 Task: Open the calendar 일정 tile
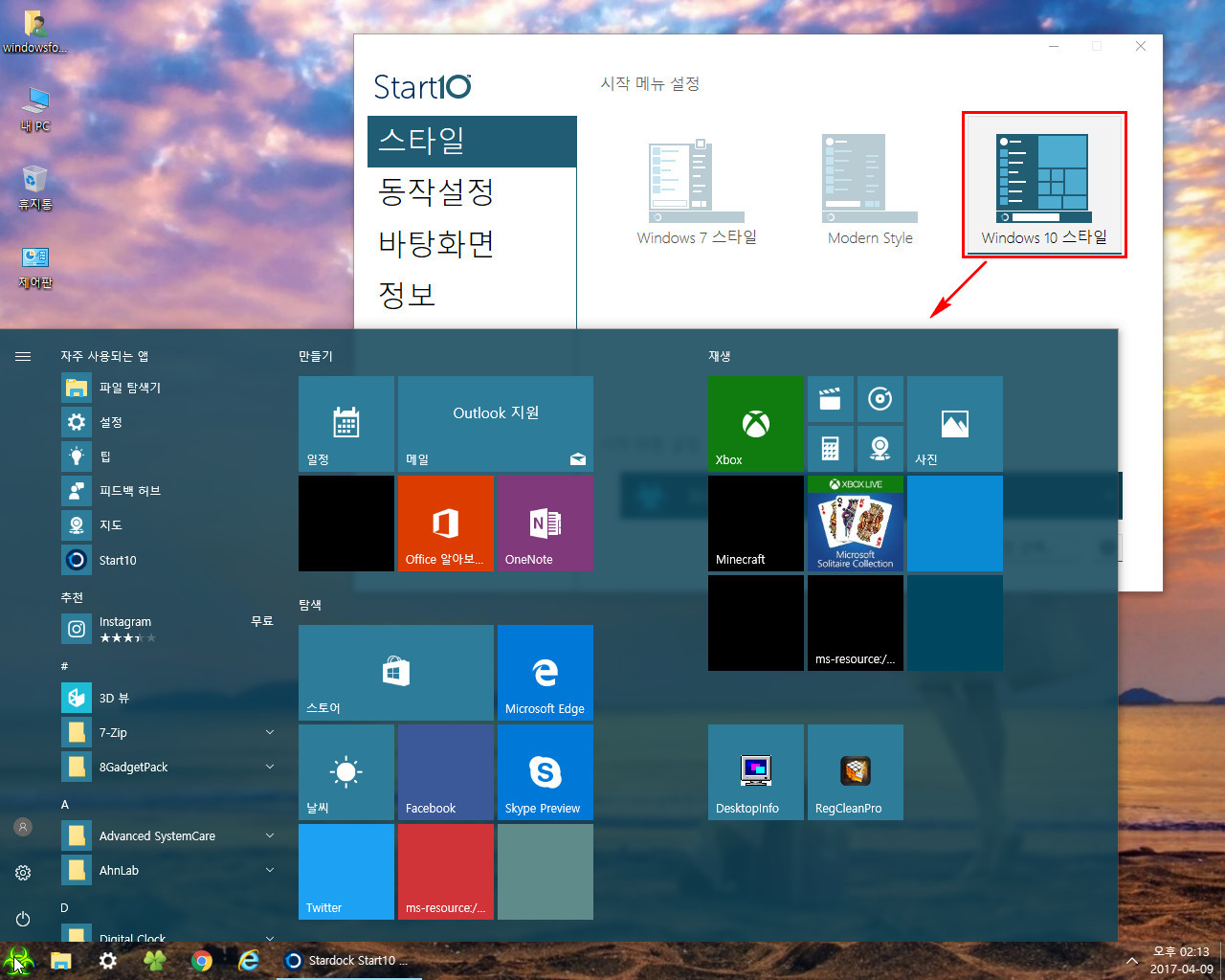pos(345,423)
